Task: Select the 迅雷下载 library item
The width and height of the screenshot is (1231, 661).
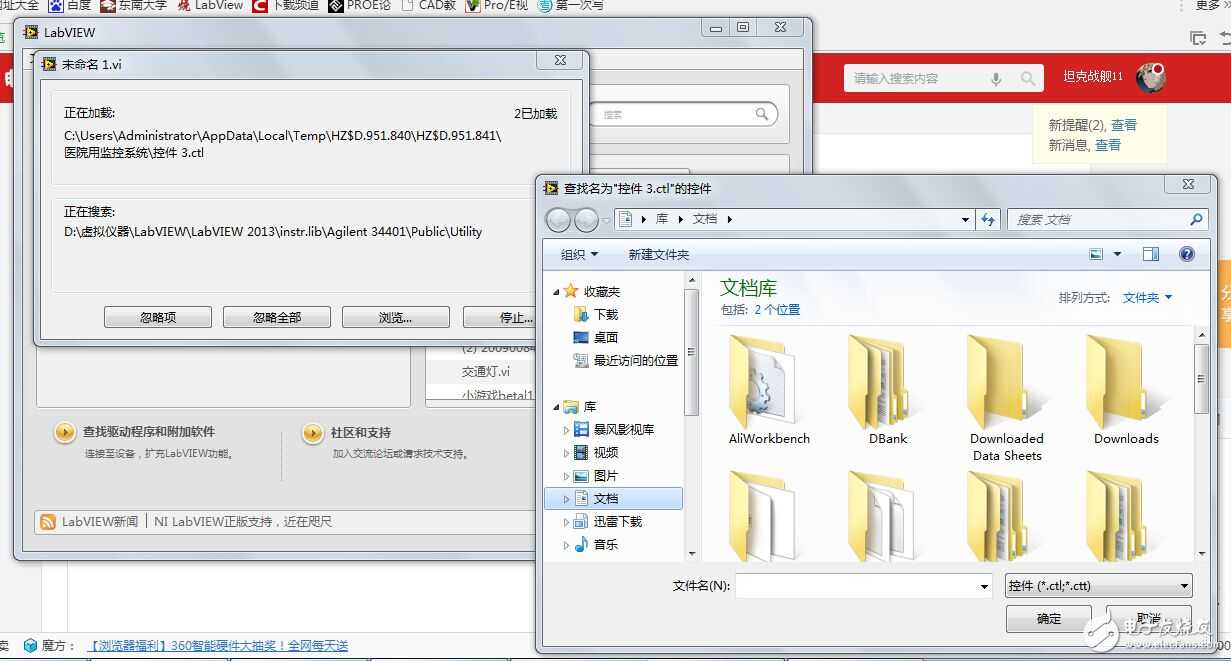Action: click(618, 521)
